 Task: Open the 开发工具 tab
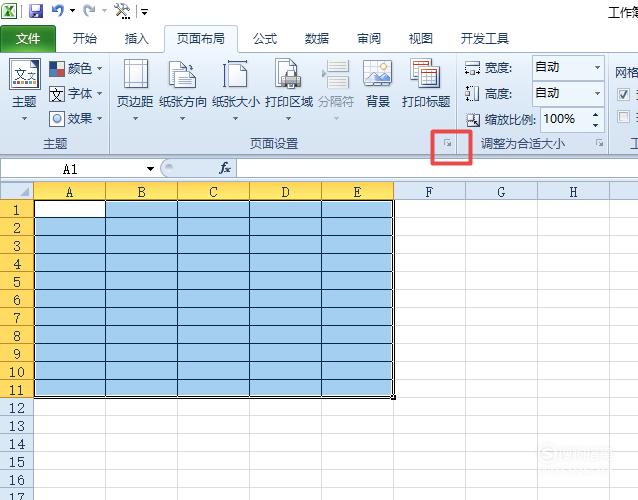coord(485,39)
